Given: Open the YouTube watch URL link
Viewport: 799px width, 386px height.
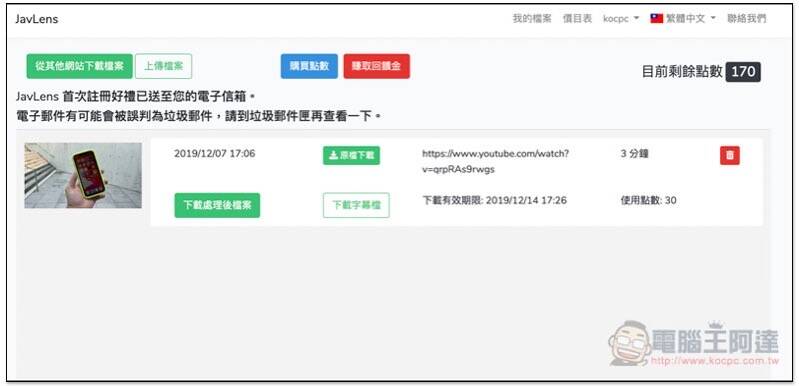Looking at the screenshot, I should 495,161.
